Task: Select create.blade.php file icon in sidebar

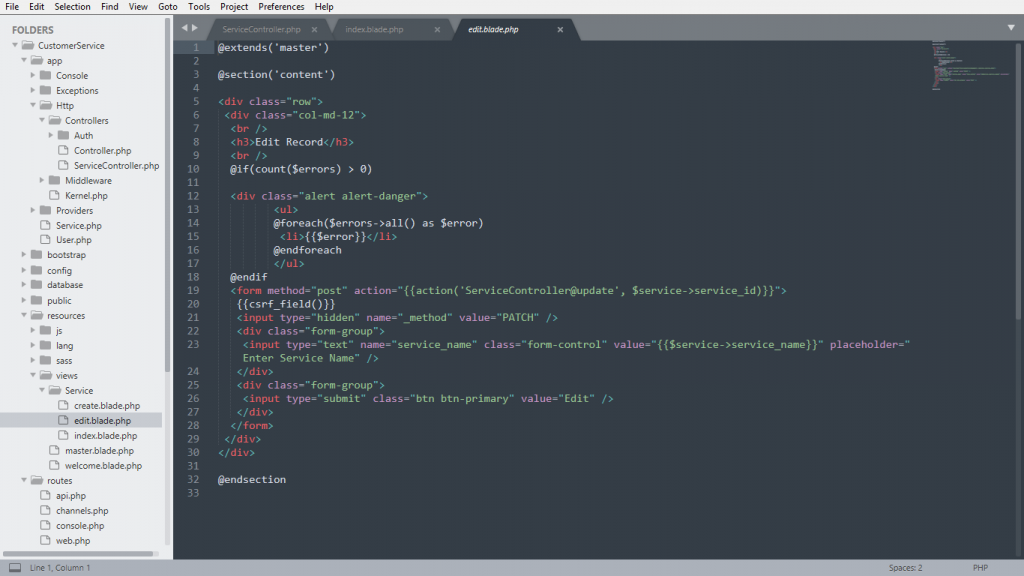Action: tap(64, 406)
